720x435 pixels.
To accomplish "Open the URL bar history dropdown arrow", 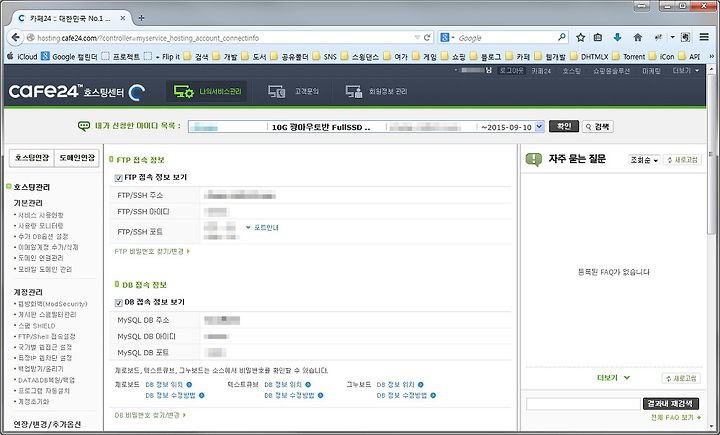I will click(417, 37).
